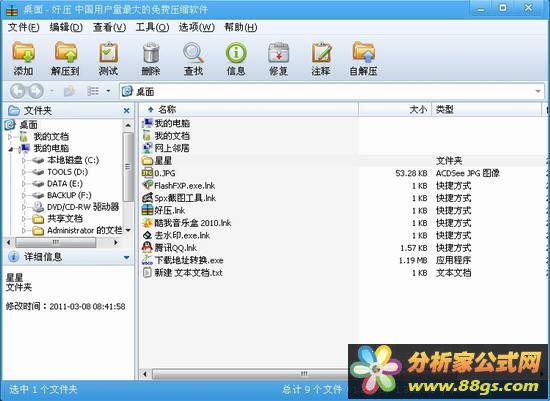Select 腾讯QQ.lnk shortcut

coord(175,248)
